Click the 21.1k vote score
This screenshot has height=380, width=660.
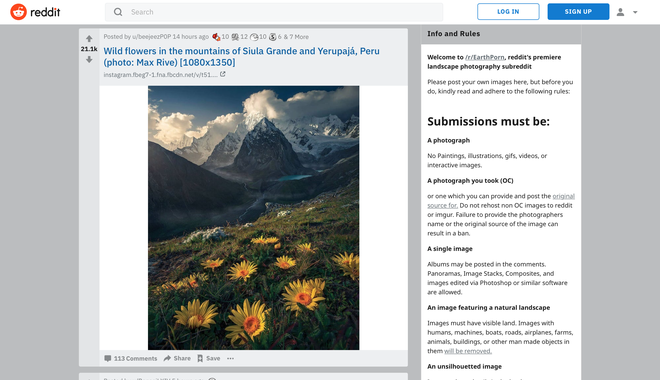click(x=89, y=49)
